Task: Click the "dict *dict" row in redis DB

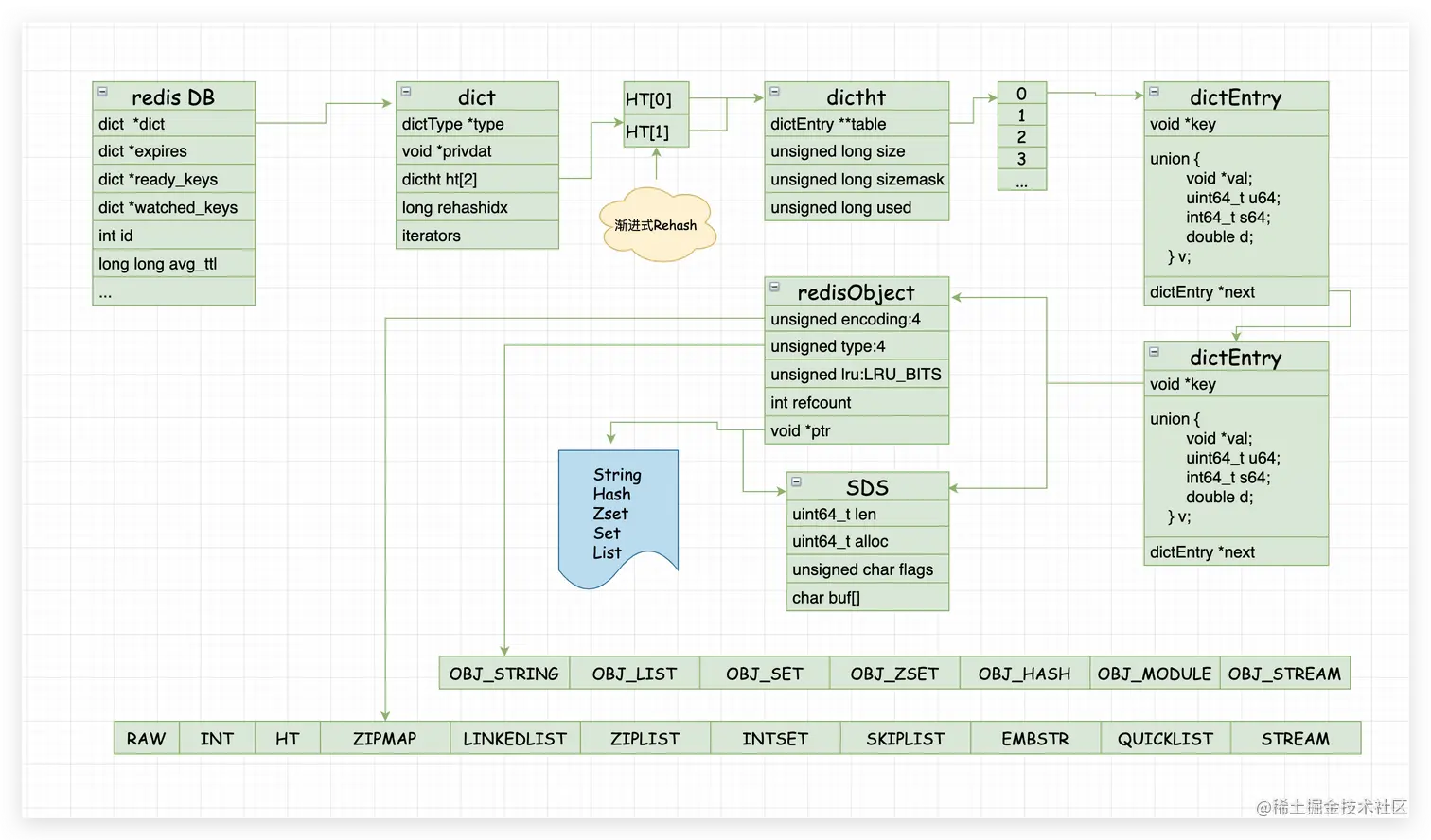Action: pos(174,124)
